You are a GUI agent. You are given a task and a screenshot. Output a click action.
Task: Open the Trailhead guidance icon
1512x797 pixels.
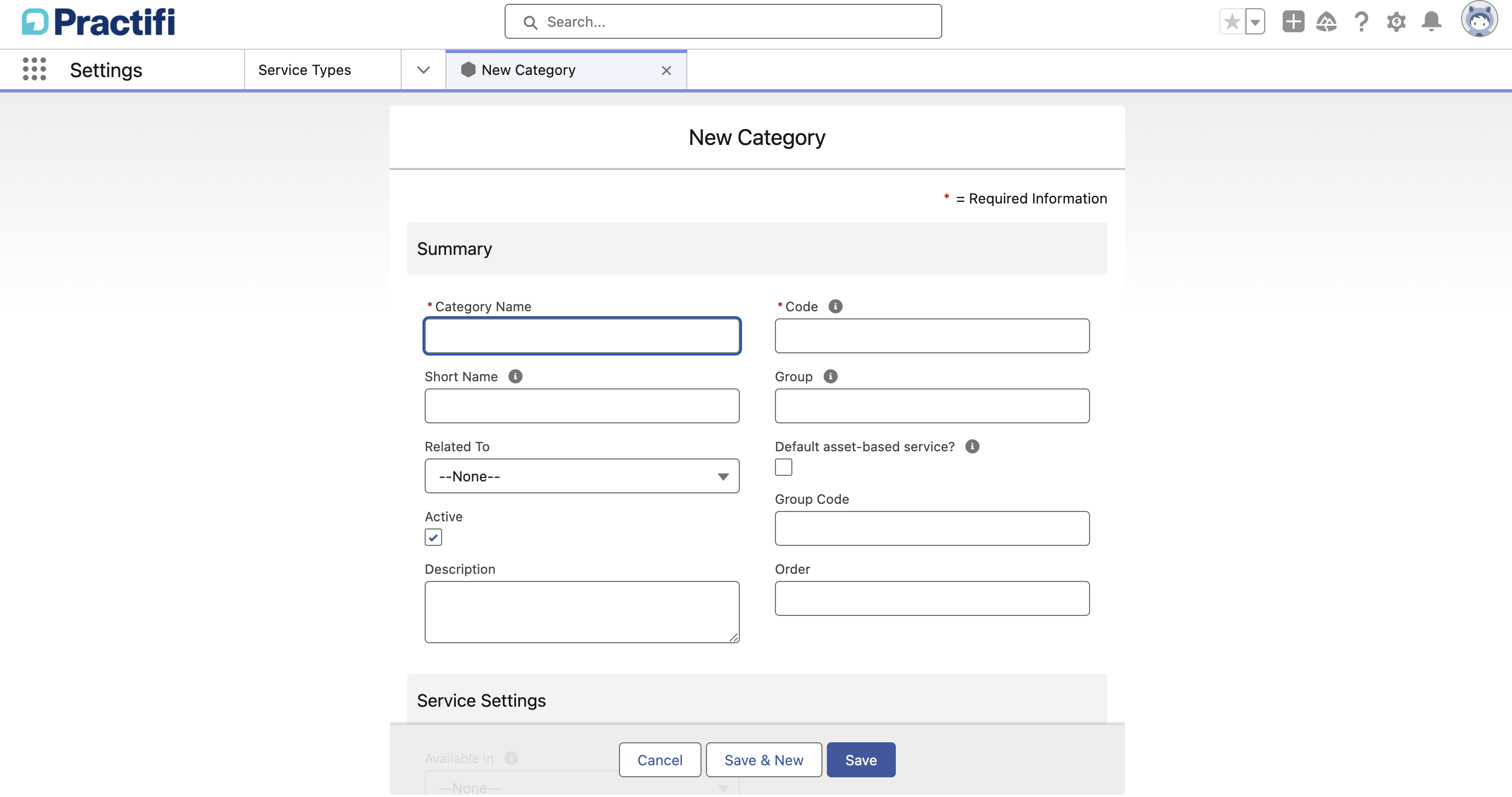[1326, 22]
